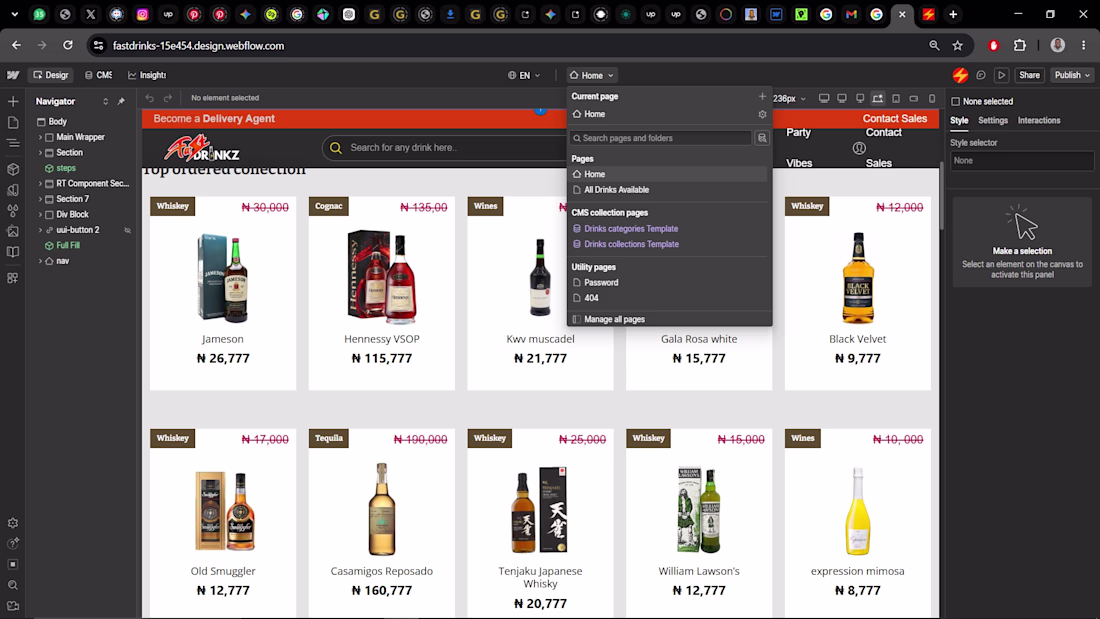Expand the Div Block node

[40, 215]
